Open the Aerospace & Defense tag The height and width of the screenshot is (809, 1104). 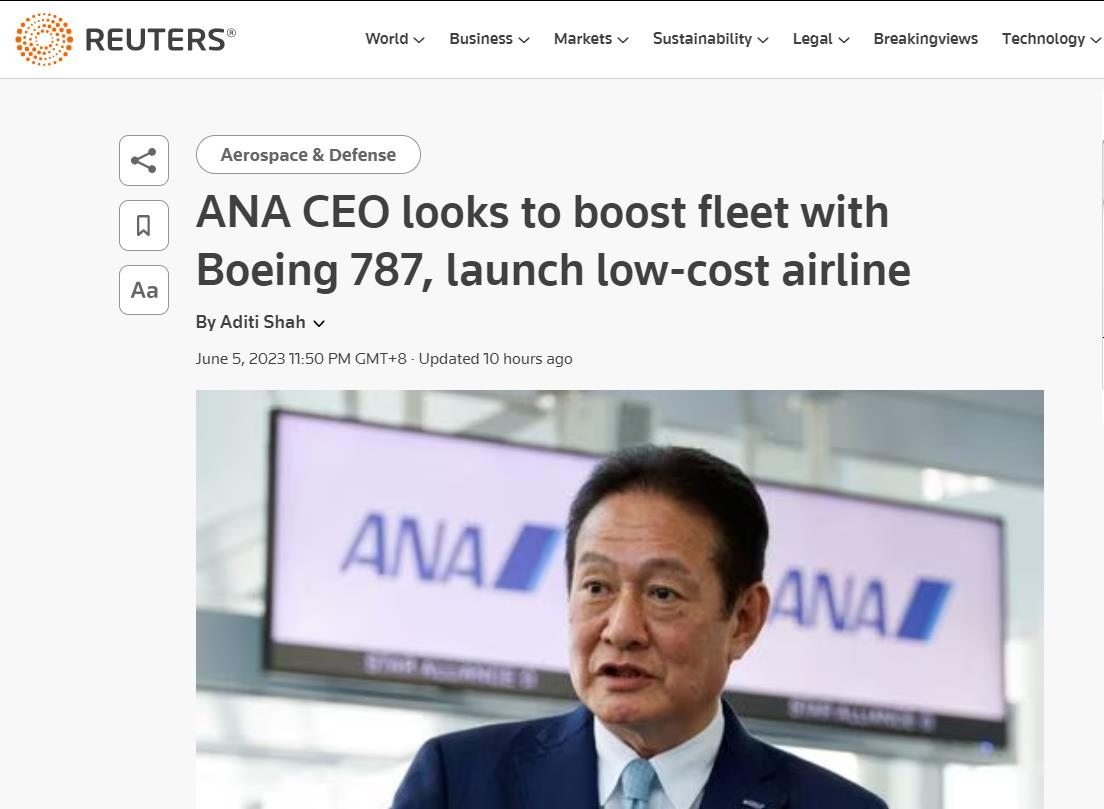click(x=308, y=155)
